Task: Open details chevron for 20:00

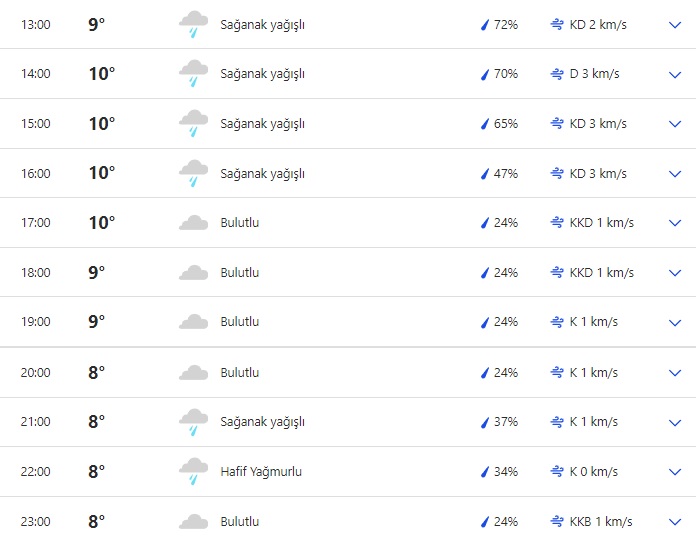Action: coord(674,373)
